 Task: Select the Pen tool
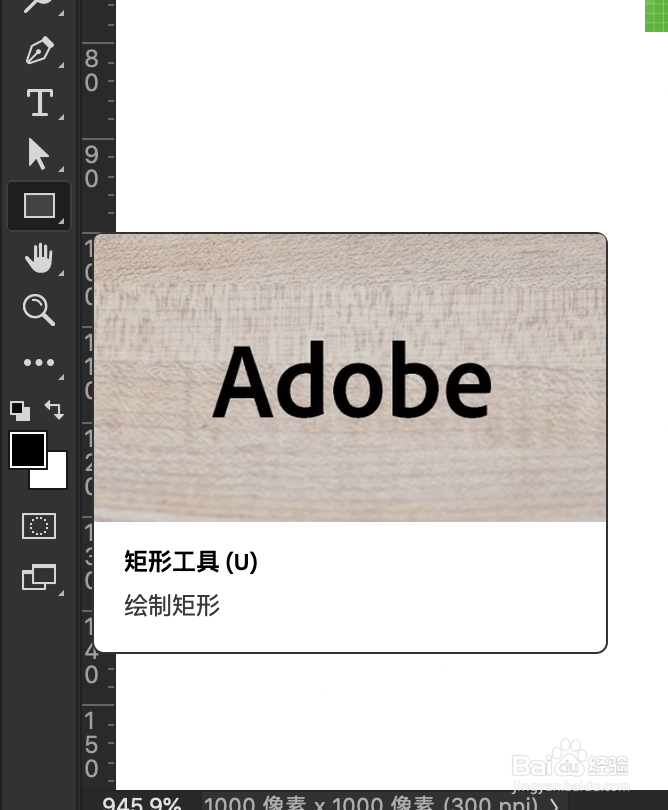click(x=39, y=51)
